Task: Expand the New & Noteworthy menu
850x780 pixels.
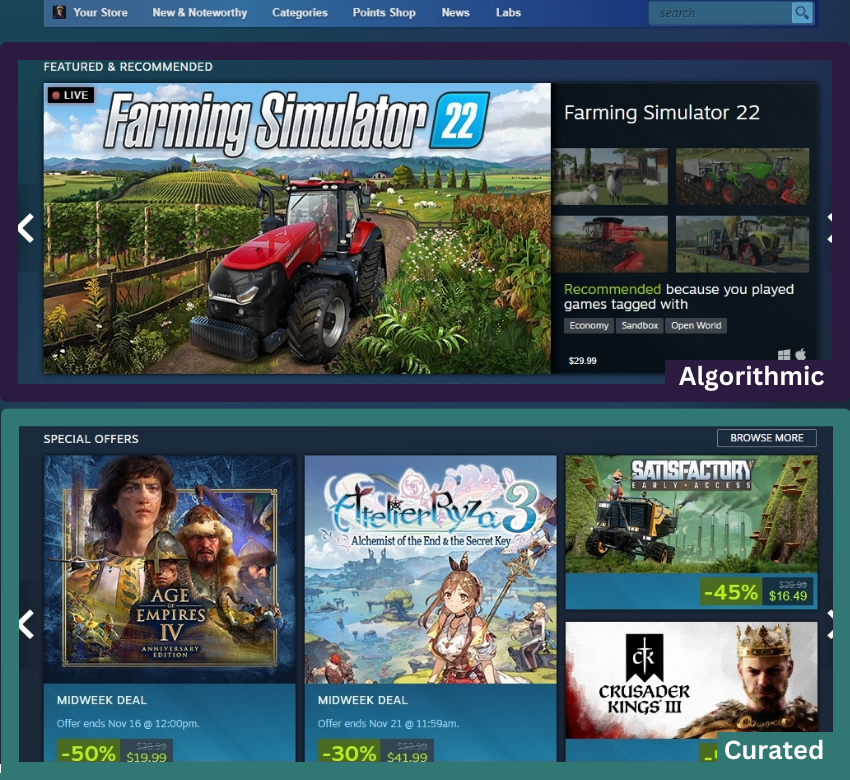Action: pyautogui.click(x=199, y=12)
